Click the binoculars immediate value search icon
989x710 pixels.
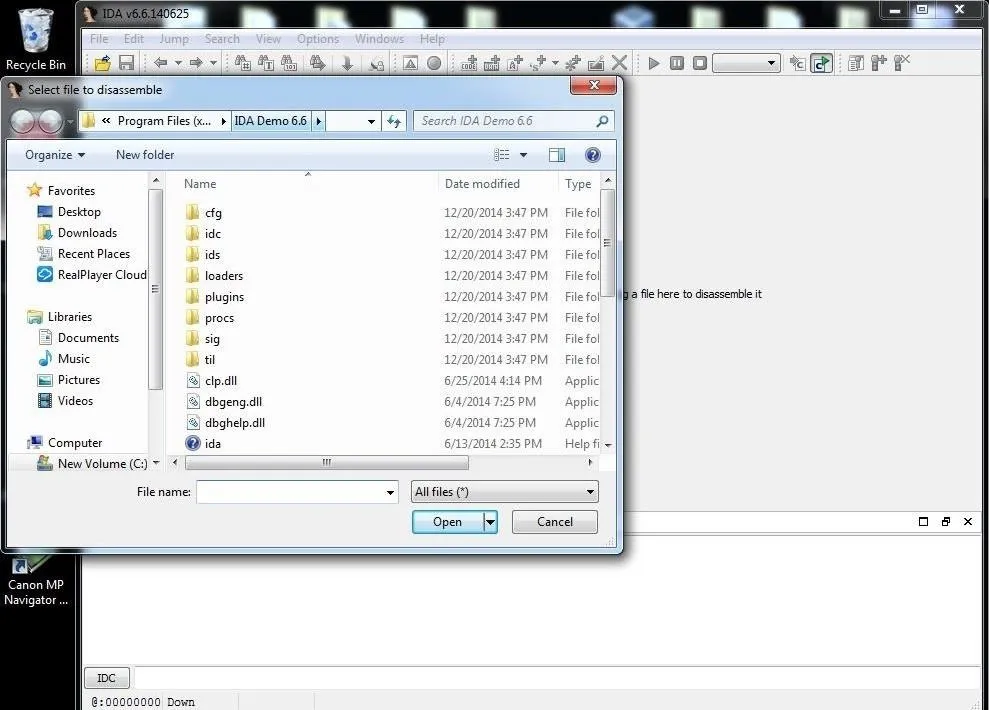pos(243,62)
